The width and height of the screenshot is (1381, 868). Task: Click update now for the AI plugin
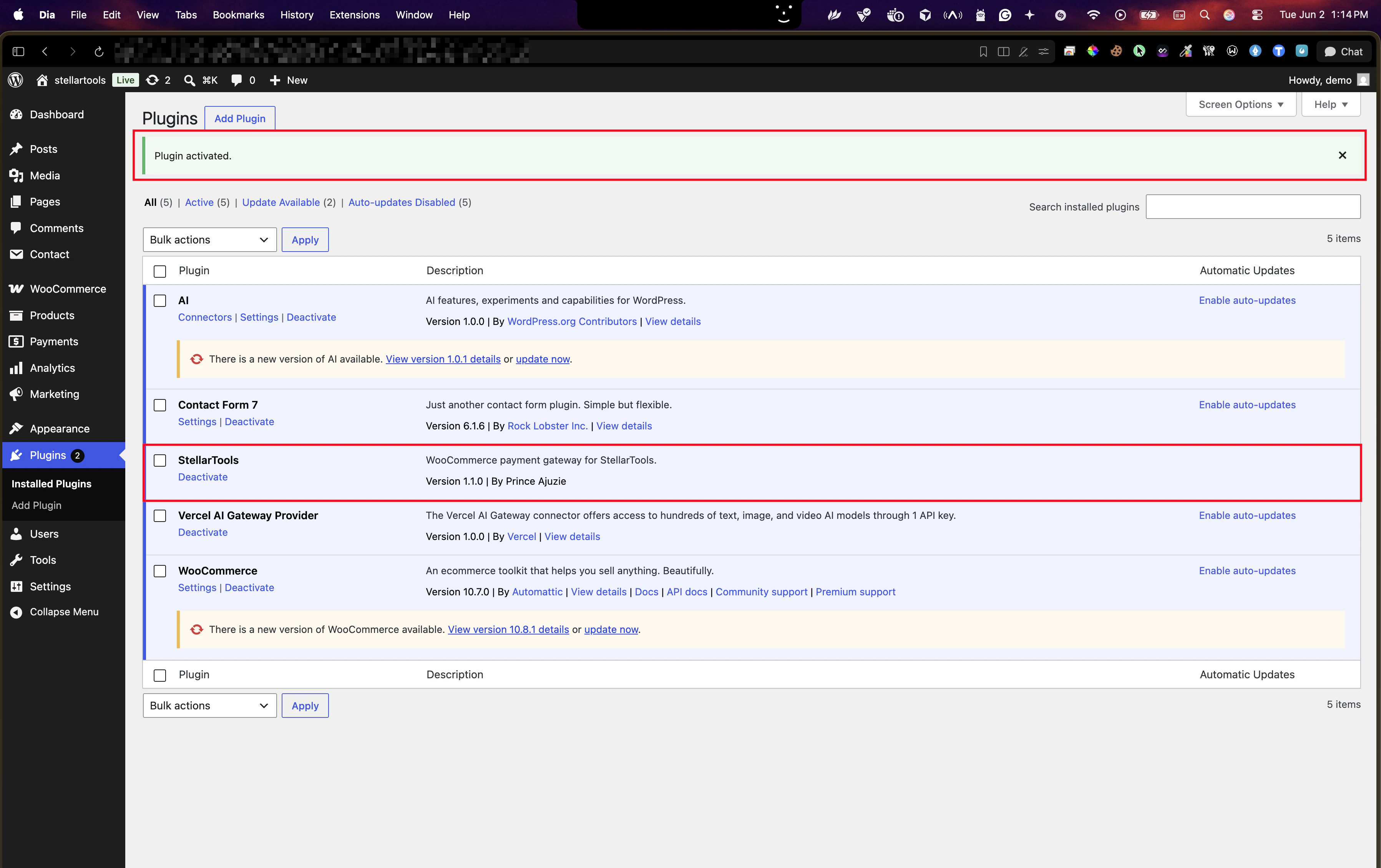(x=543, y=359)
